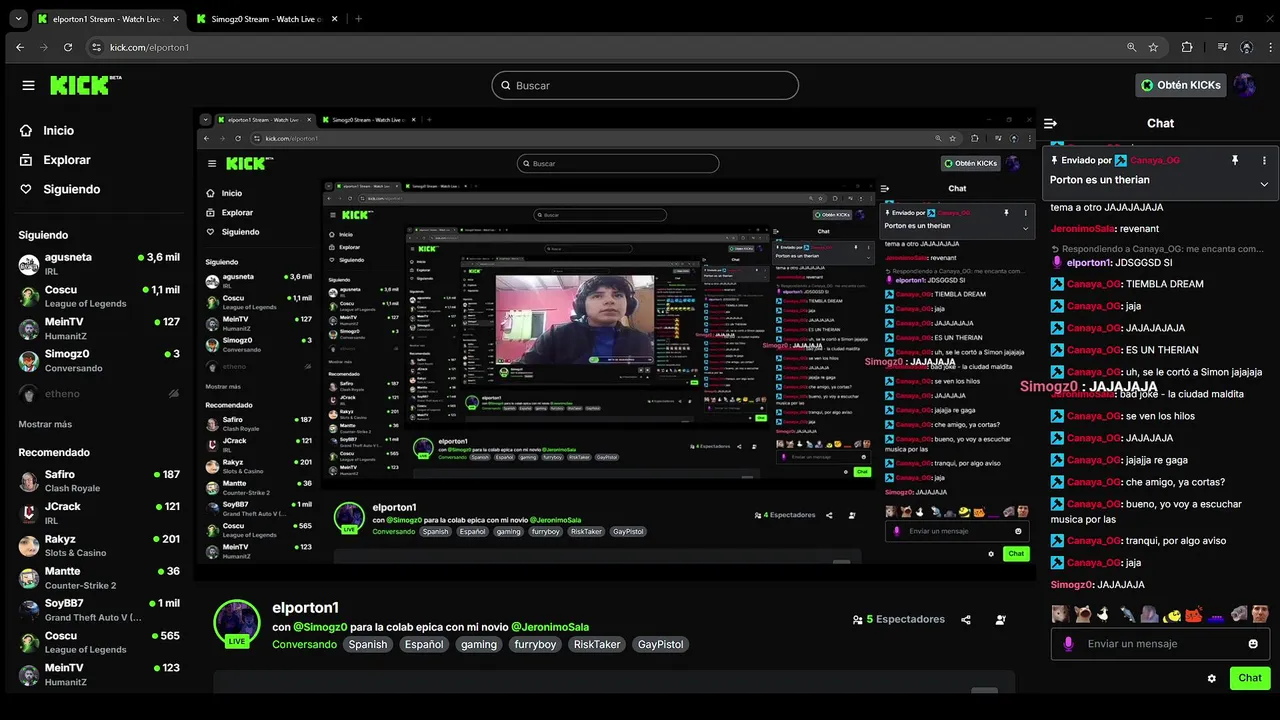Image resolution: width=1280 pixels, height=720 pixels.
Task: Open Simogz0 channel in Siguiendo list
Action: point(99,361)
